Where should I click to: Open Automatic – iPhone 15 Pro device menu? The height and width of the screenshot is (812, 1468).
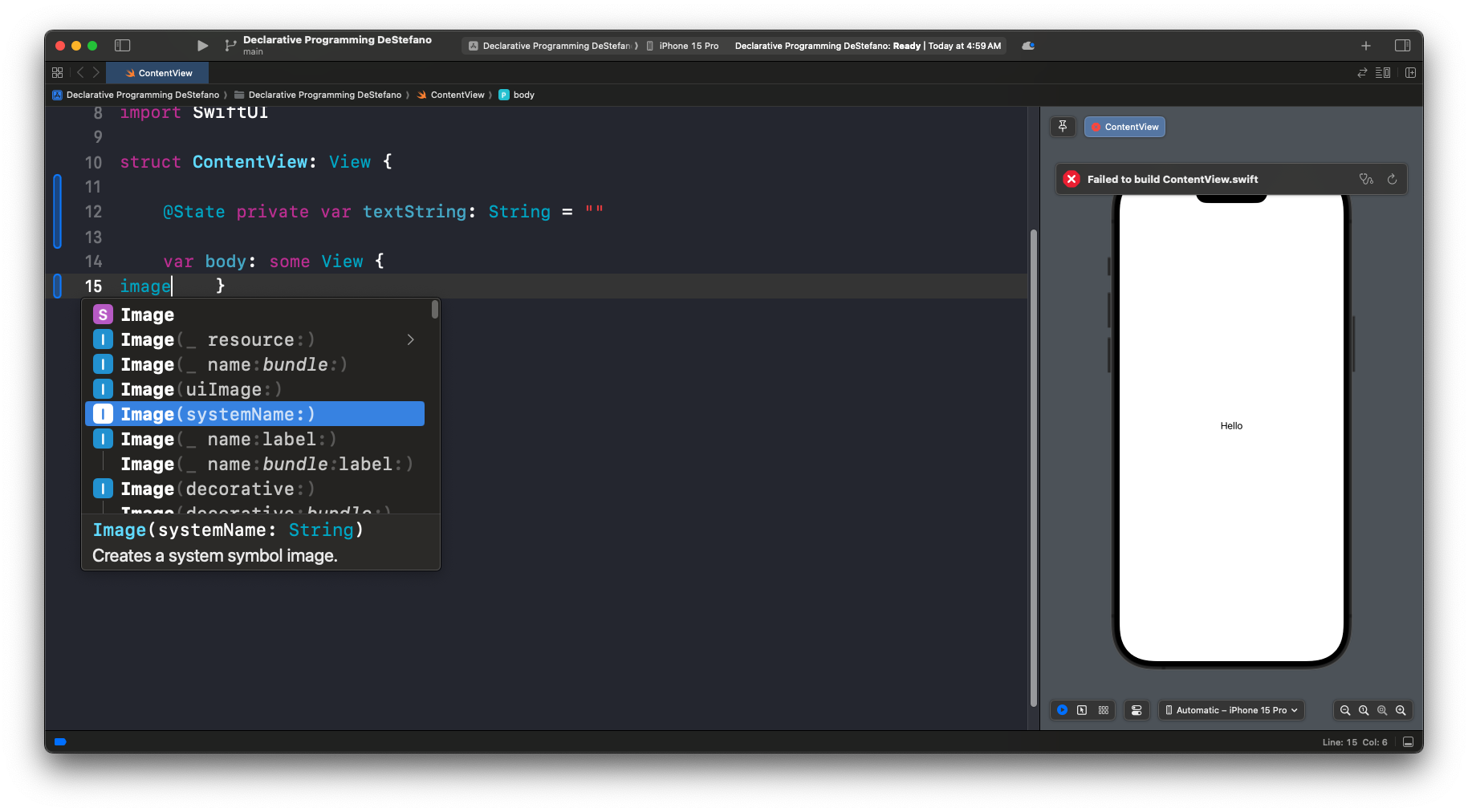pos(1231,710)
